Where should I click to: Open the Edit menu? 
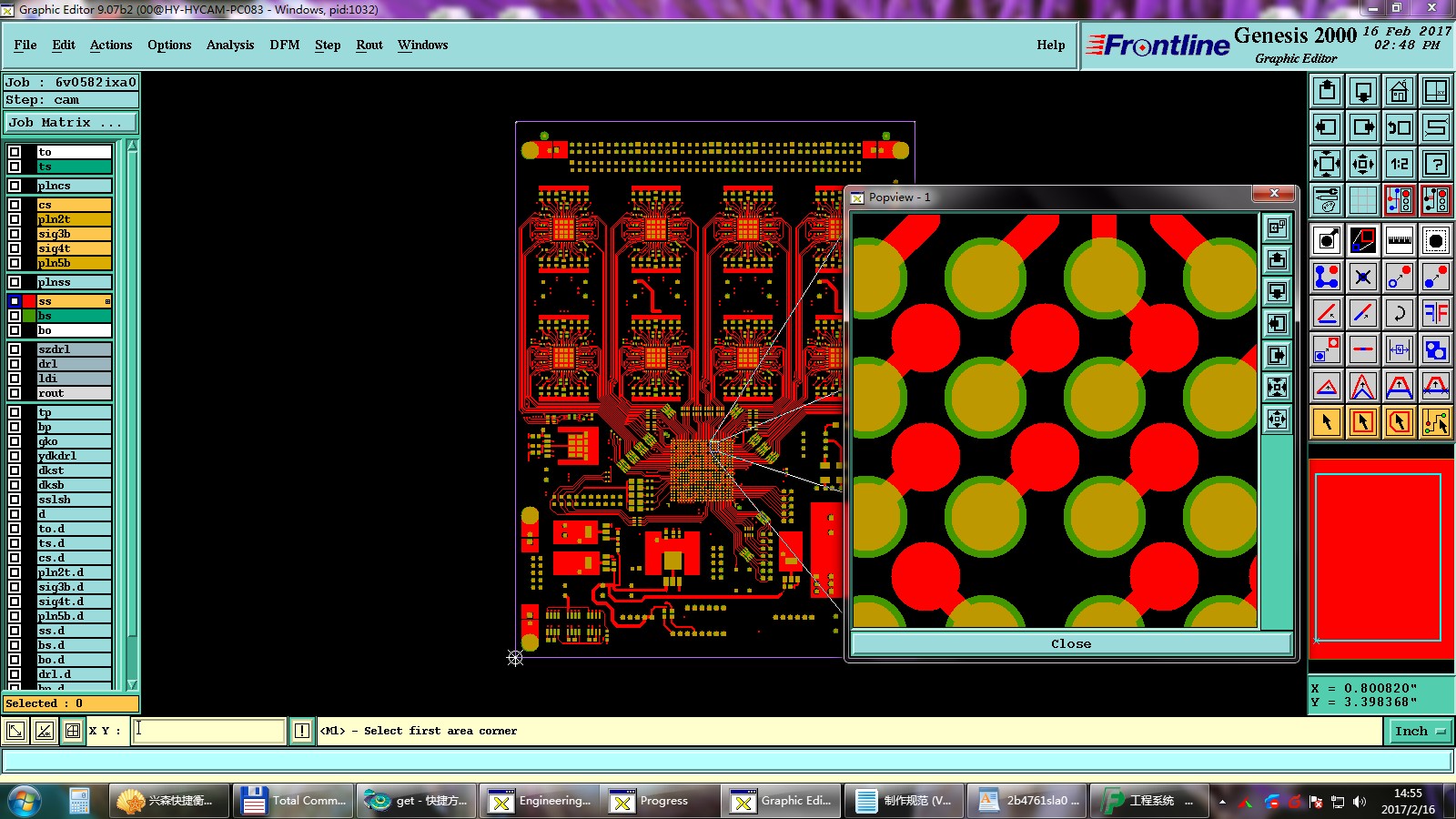tap(64, 45)
